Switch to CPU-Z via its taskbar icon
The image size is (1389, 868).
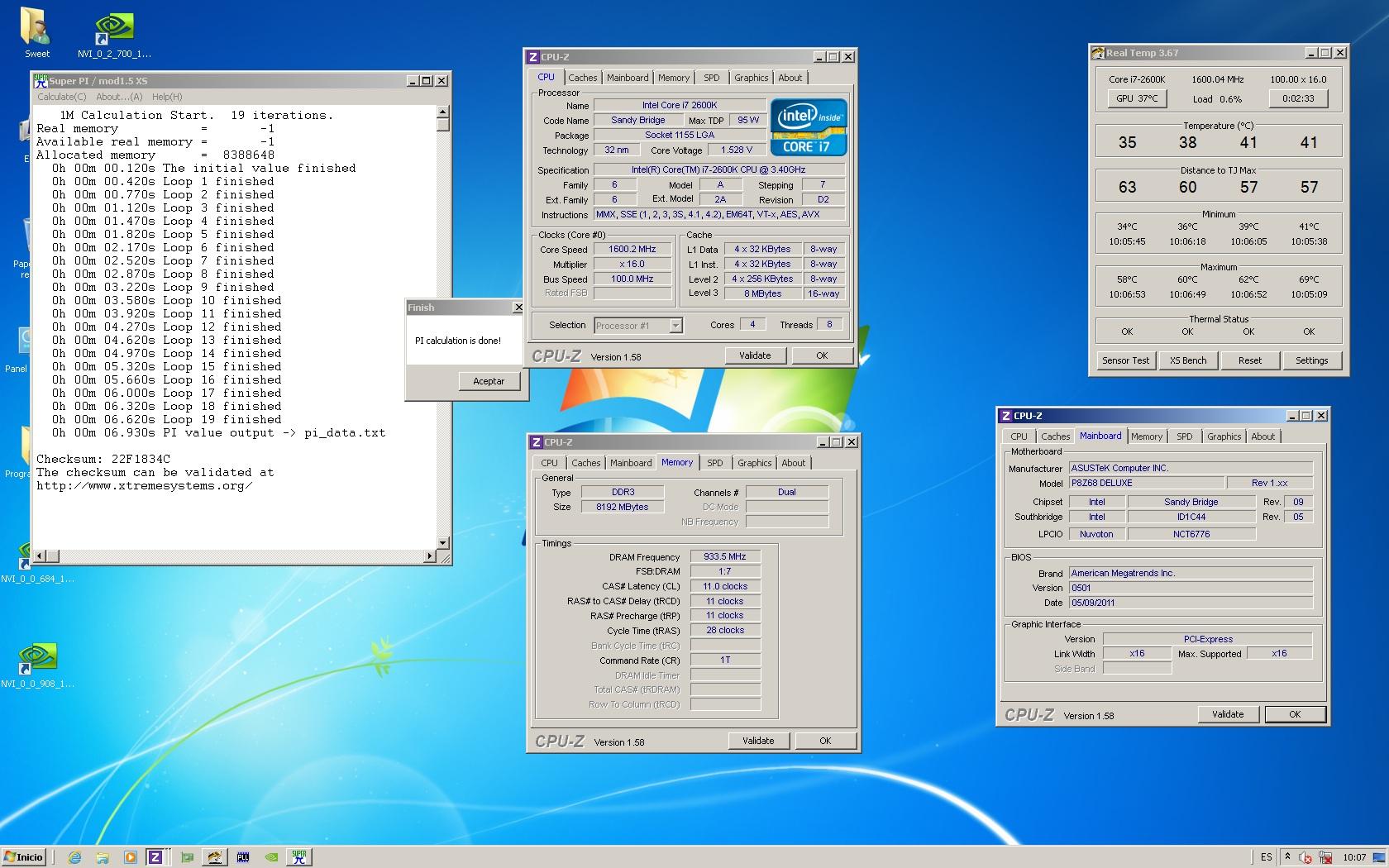click(155, 857)
